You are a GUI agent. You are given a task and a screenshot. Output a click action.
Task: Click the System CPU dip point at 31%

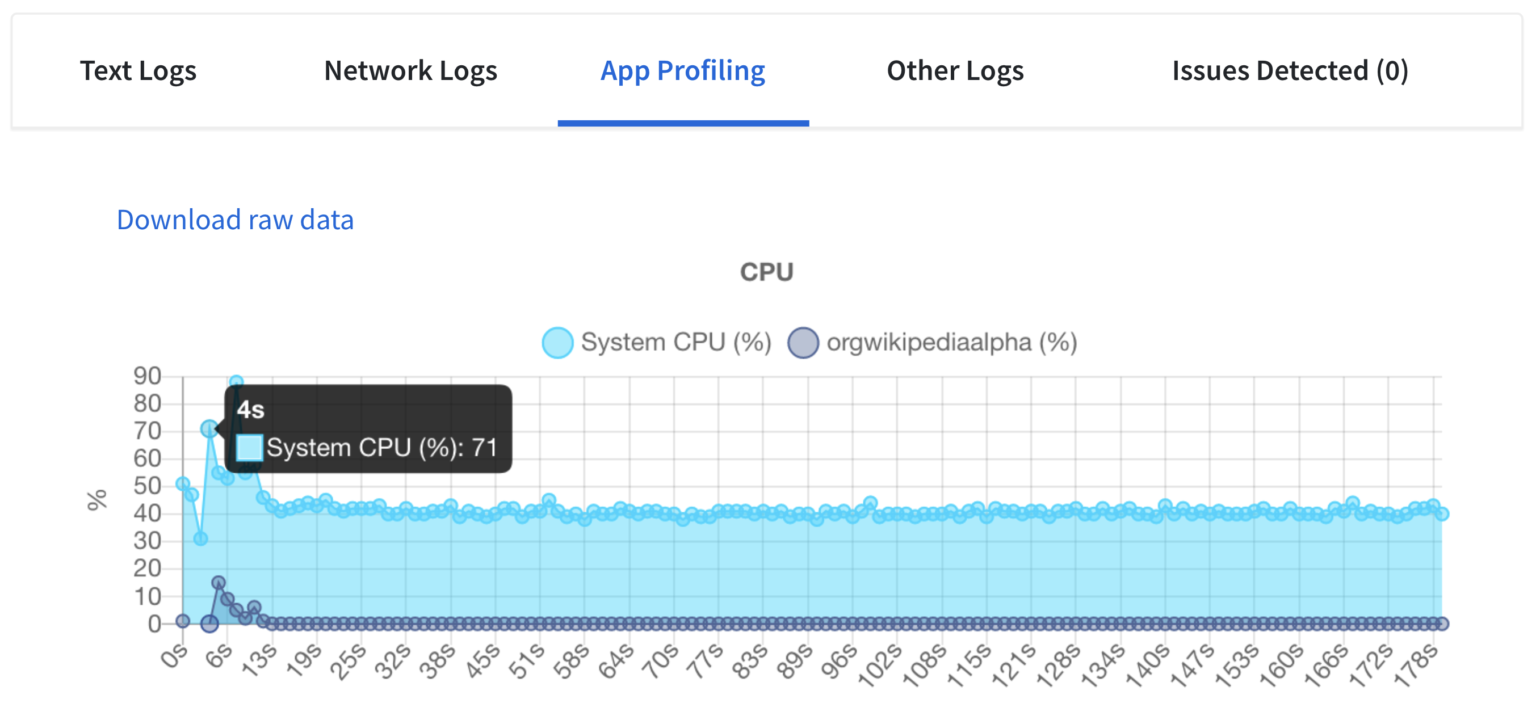pyautogui.click(x=200, y=538)
